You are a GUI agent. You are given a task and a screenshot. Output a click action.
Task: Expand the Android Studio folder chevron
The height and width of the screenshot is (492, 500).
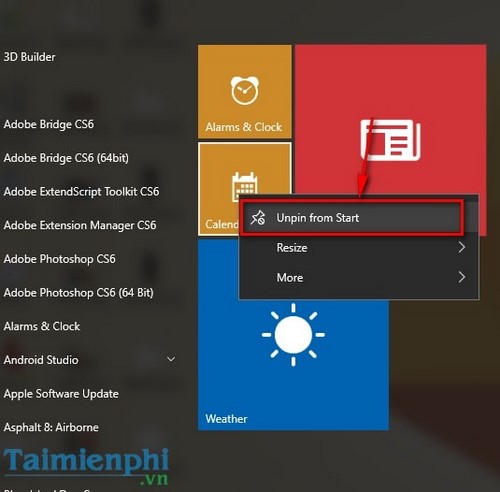click(171, 359)
